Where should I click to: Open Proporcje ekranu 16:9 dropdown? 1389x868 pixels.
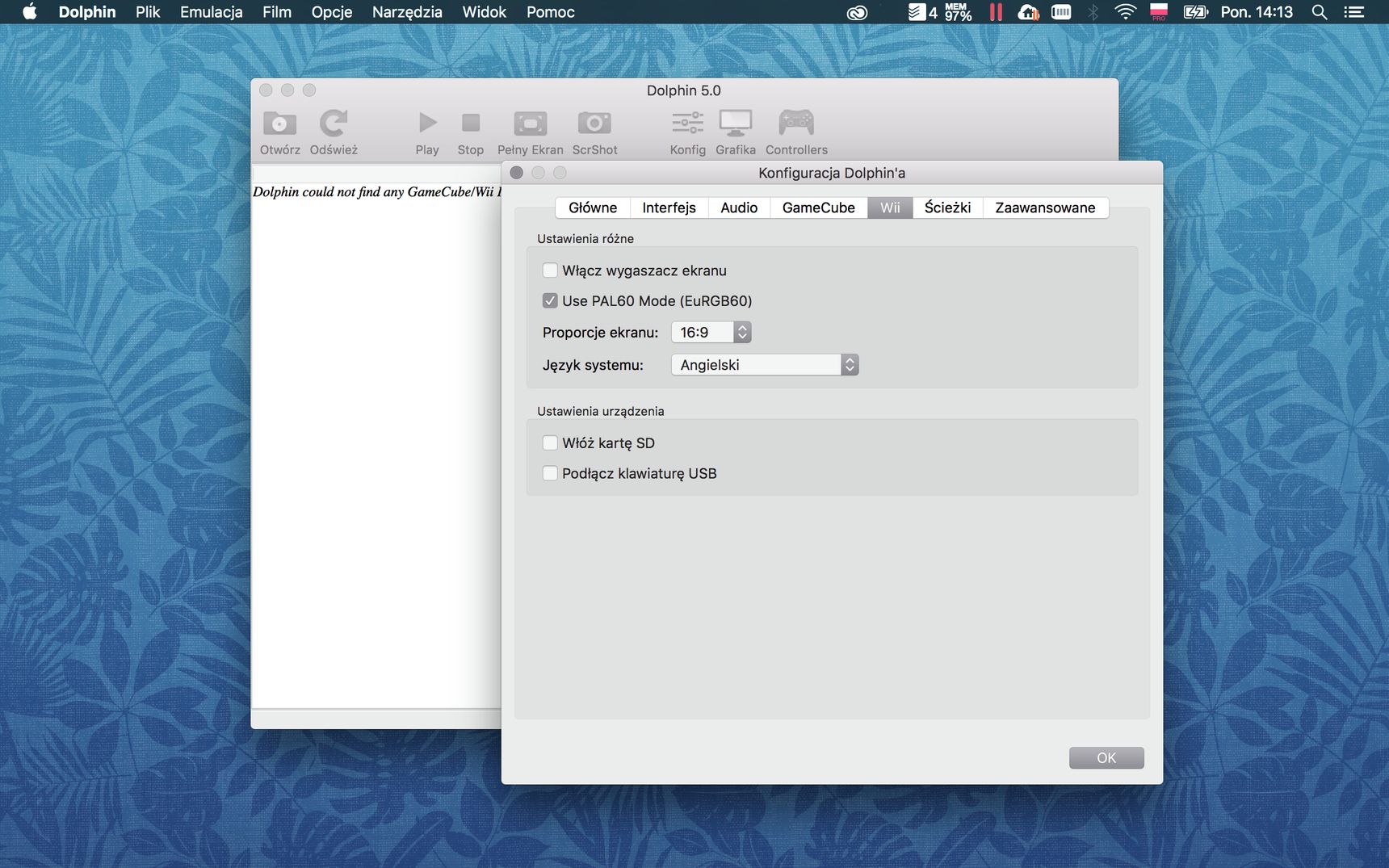pyautogui.click(x=711, y=332)
